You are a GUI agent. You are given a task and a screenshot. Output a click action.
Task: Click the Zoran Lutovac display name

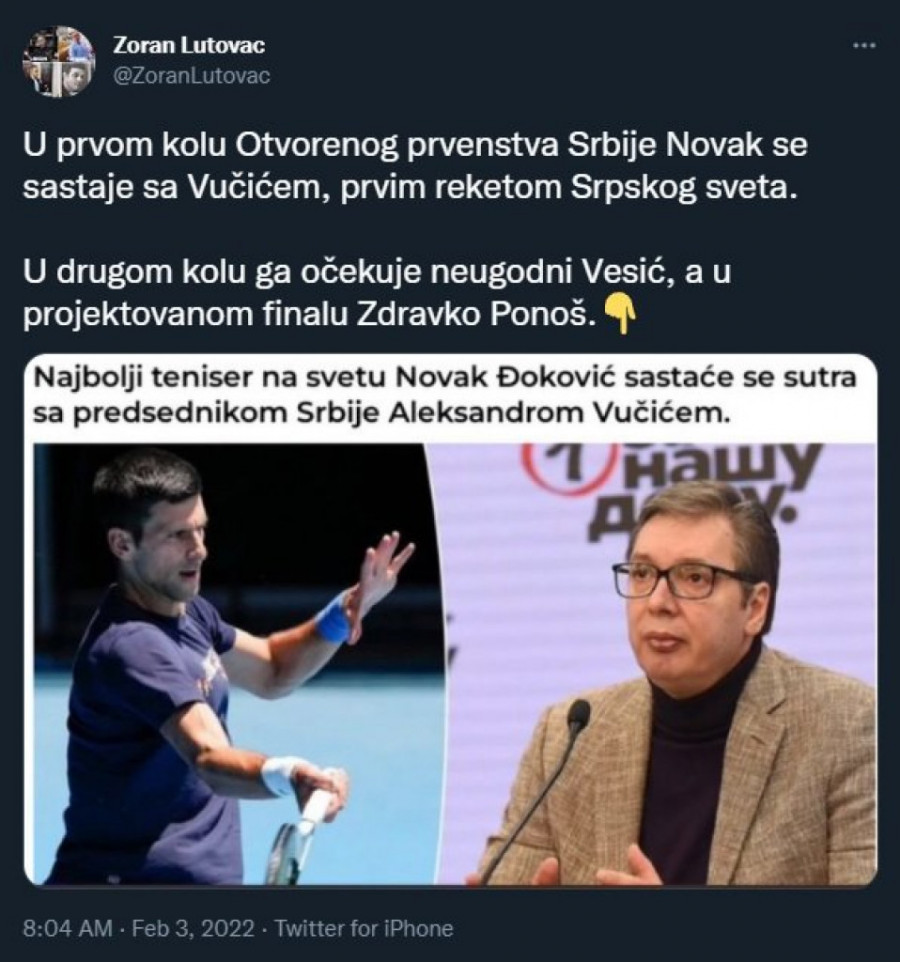coord(189,45)
